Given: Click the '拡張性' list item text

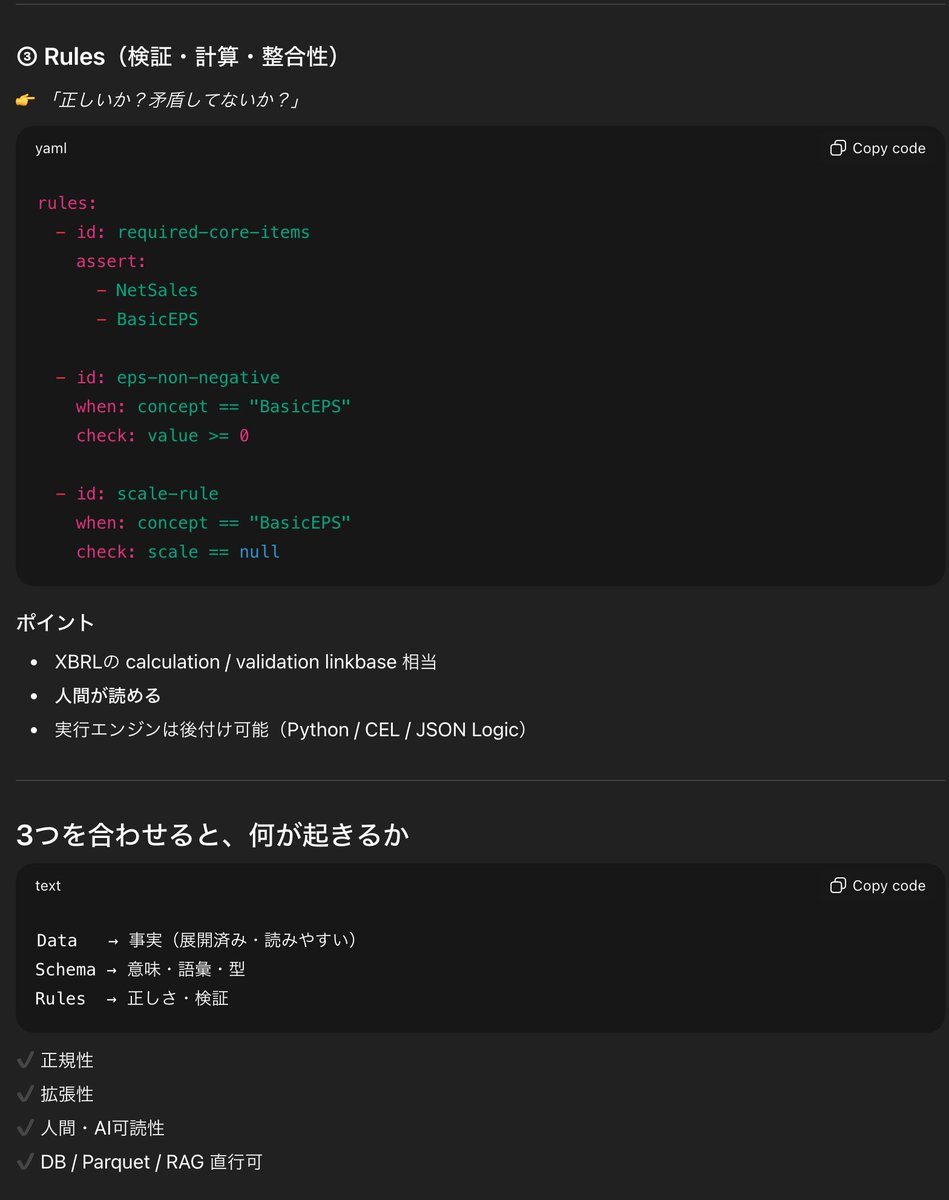Looking at the screenshot, I should pyautogui.click(x=67, y=1094).
